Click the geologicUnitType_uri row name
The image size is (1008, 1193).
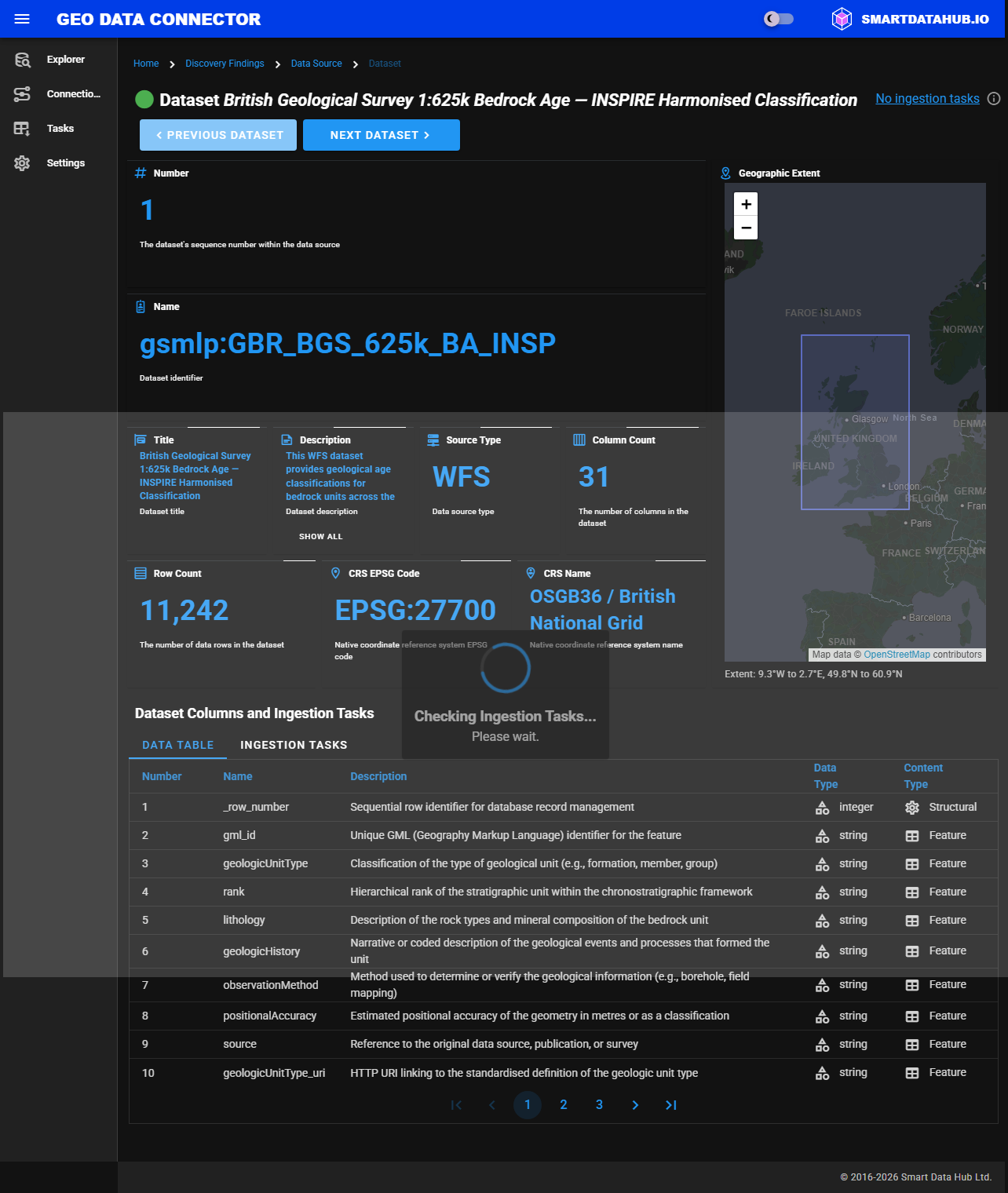(274, 1073)
